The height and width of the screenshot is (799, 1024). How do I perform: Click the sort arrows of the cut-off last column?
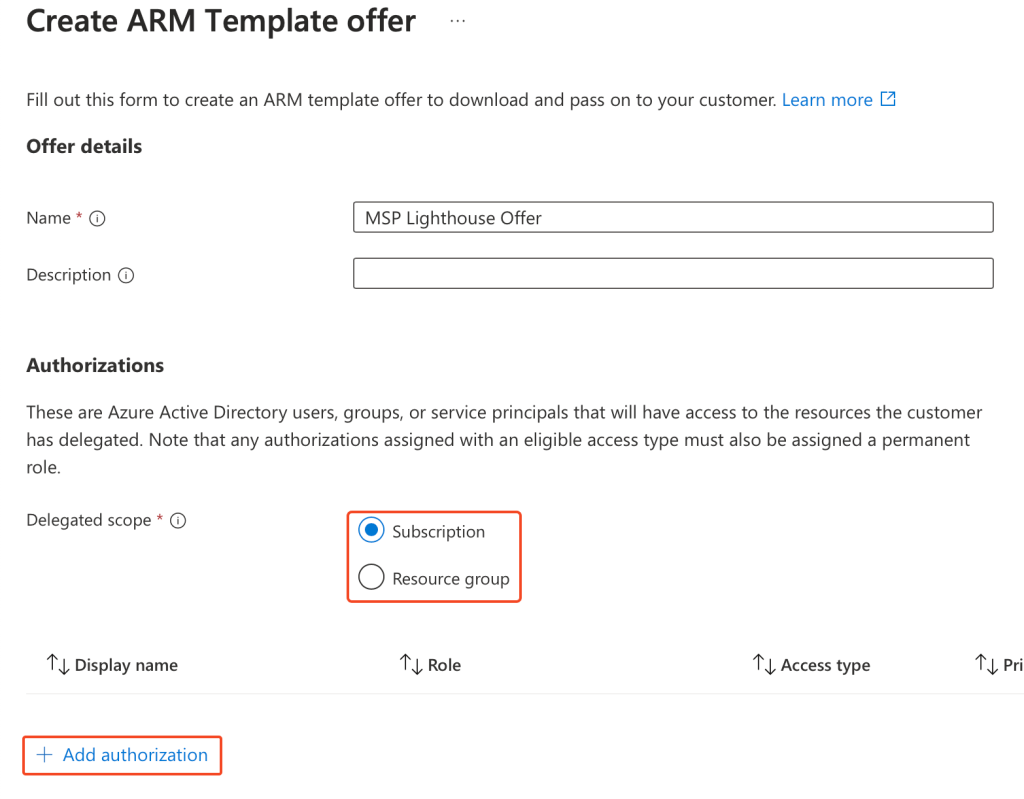click(986, 664)
